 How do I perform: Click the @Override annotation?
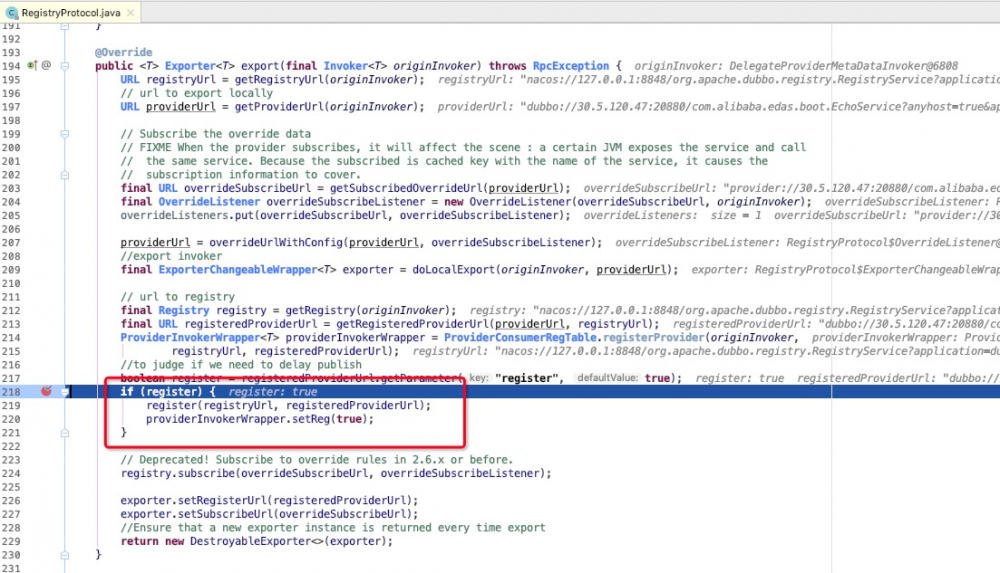pos(124,52)
